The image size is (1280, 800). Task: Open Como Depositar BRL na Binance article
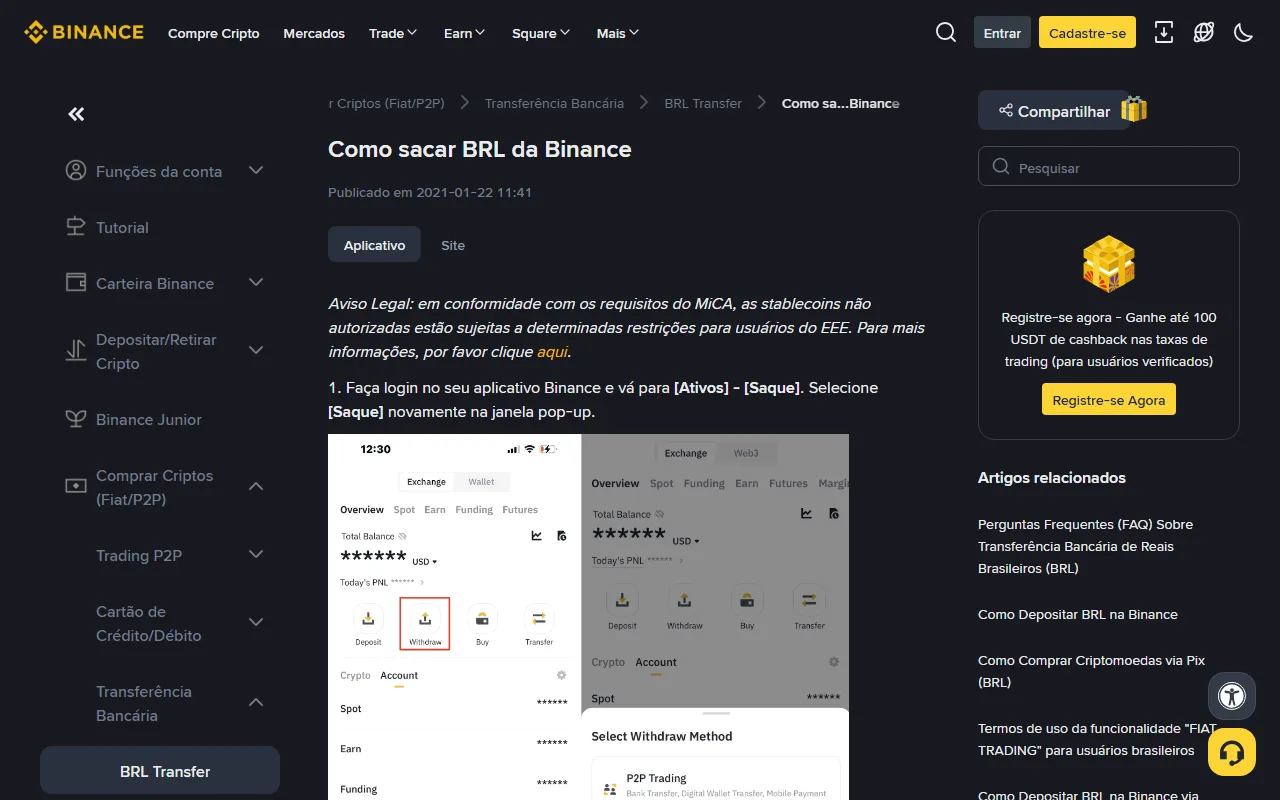click(x=1078, y=614)
